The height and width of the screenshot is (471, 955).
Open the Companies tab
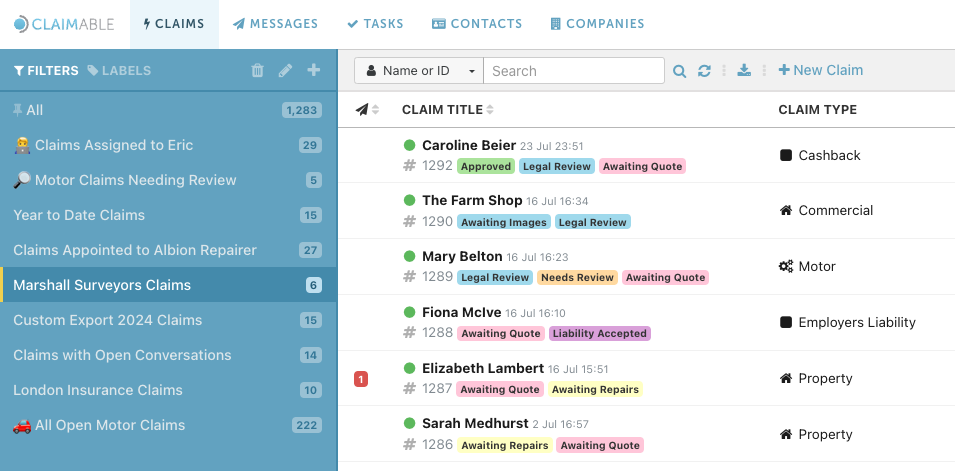(597, 24)
